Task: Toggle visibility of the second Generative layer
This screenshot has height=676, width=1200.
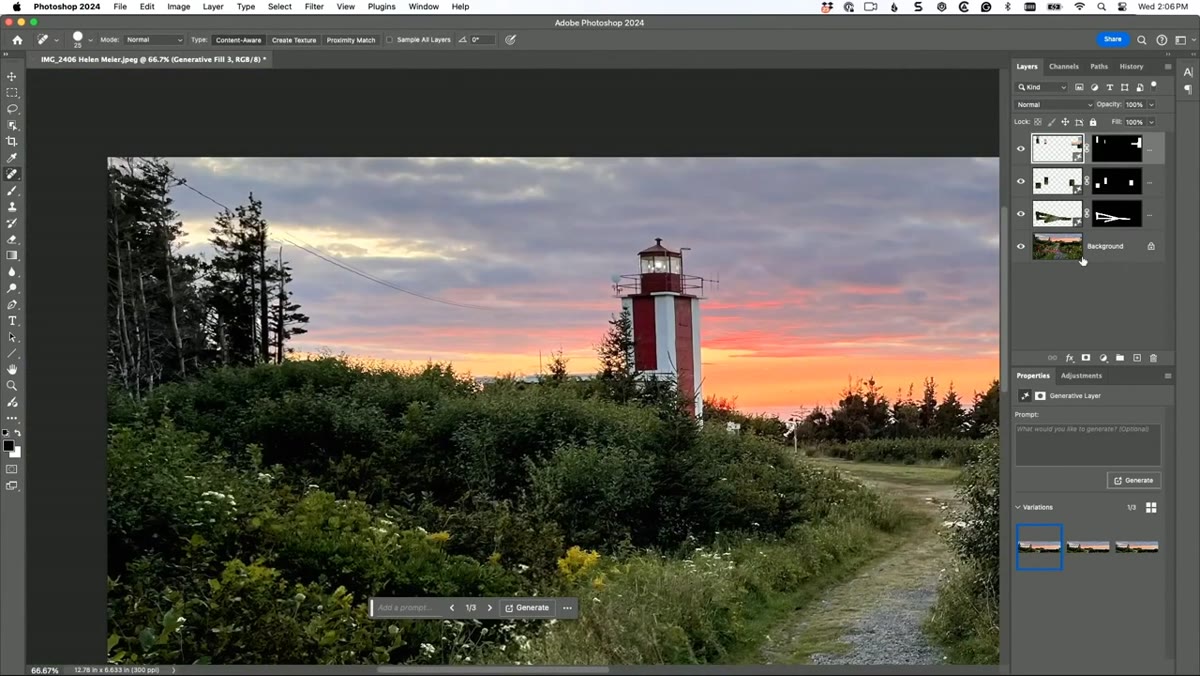Action: pyautogui.click(x=1021, y=181)
